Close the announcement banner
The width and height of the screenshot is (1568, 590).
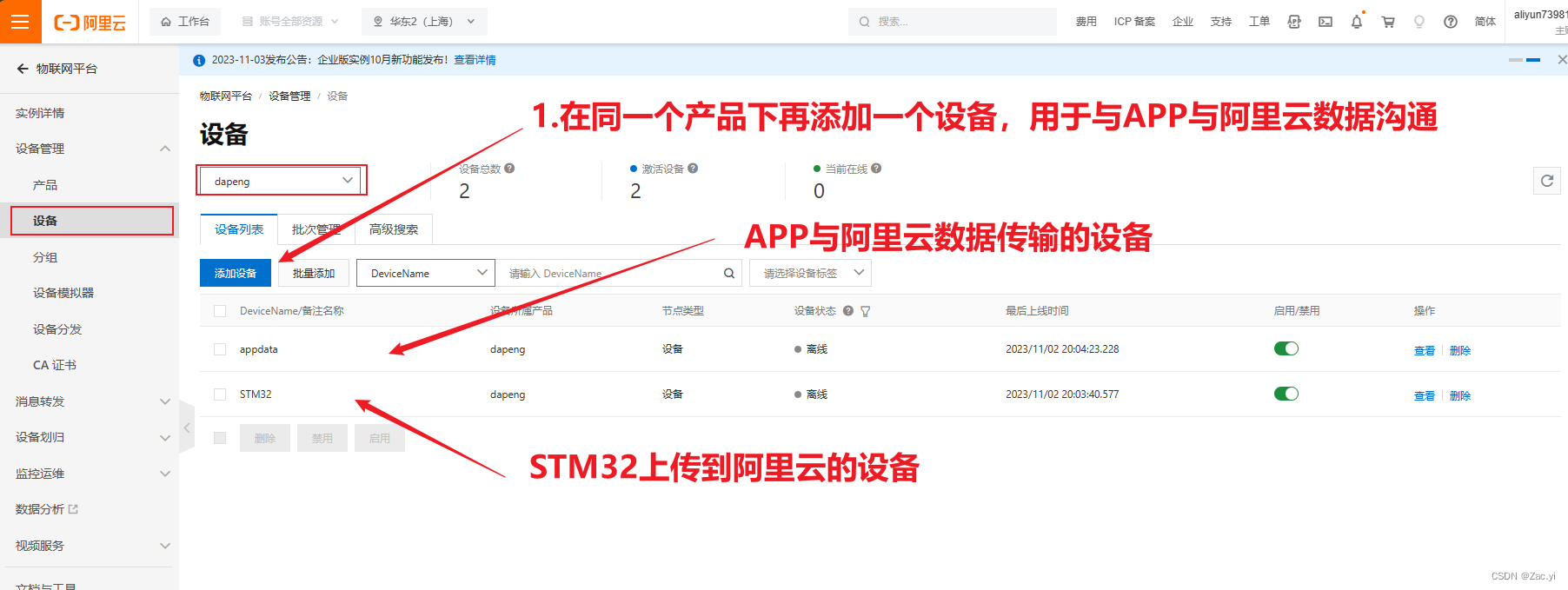[1562, 60]
